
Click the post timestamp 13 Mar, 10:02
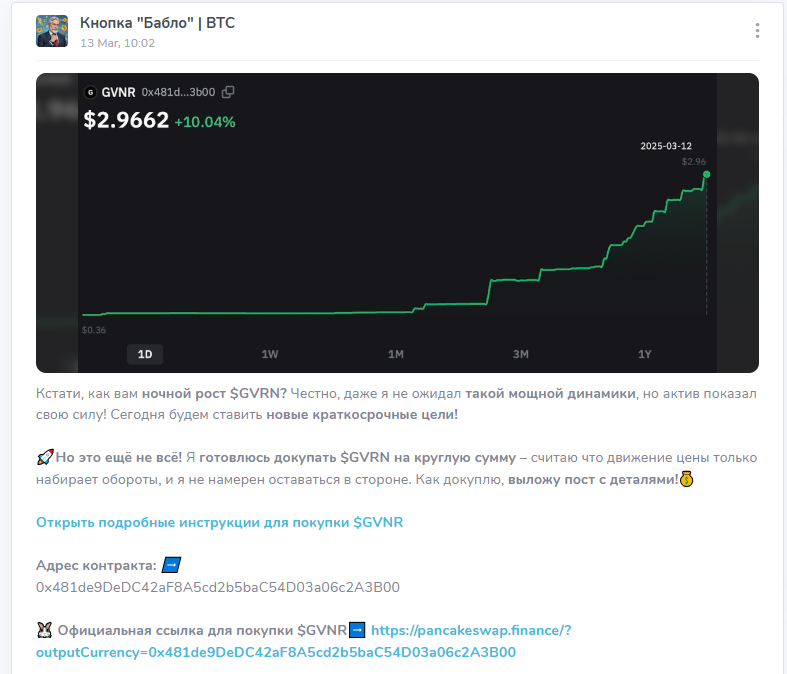point(117,43)
